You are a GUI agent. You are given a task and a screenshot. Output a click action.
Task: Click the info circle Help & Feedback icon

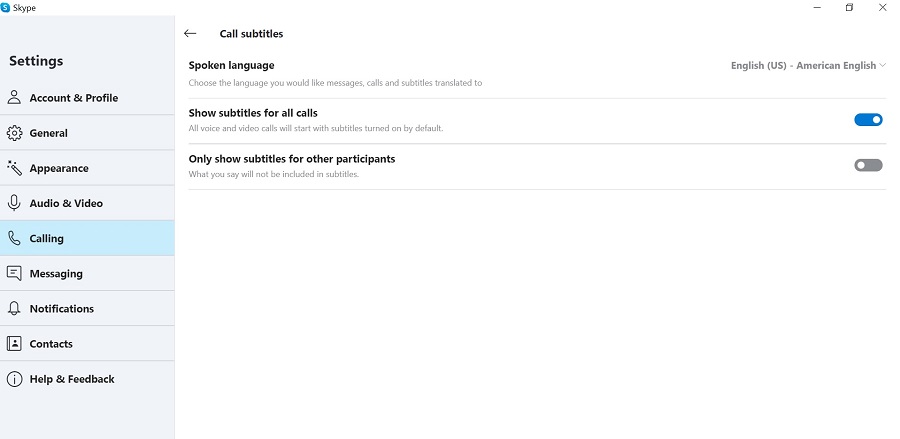(x=14, y=379)
